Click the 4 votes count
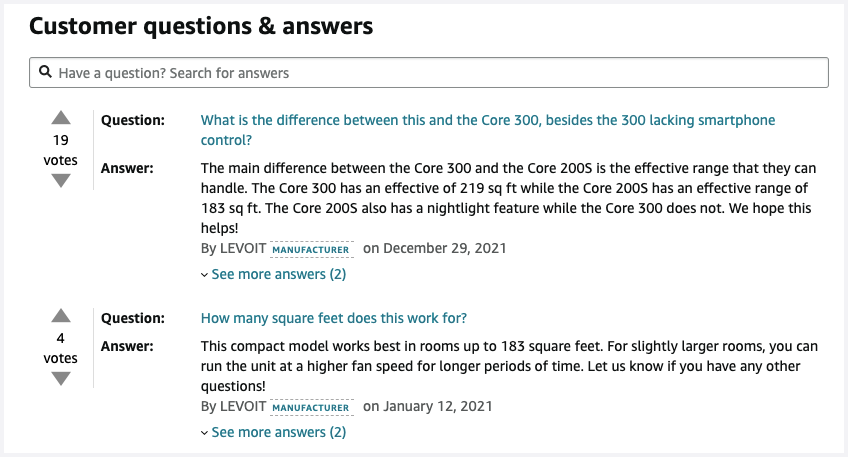The width and height of the screenshot is (848, 457). pos(61,339)
